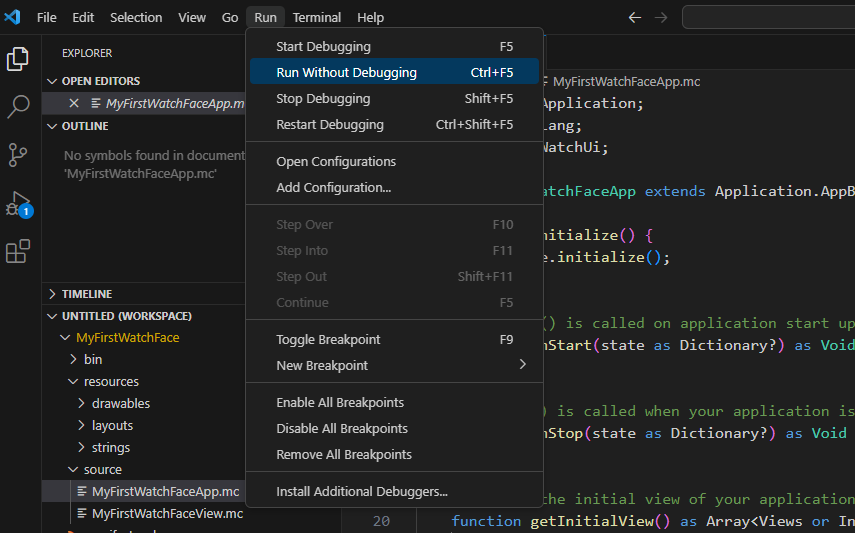855x533 pixels.
Task: Expand the bin folder
Action: tap(93, 359)
